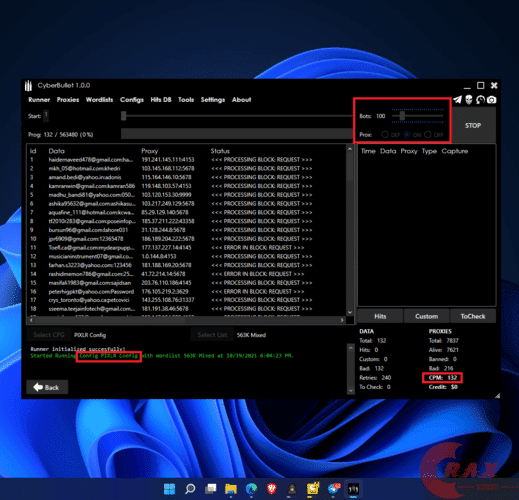Click the log panel scroll-down arrow
Screen dimensions: 519x500
351,390
